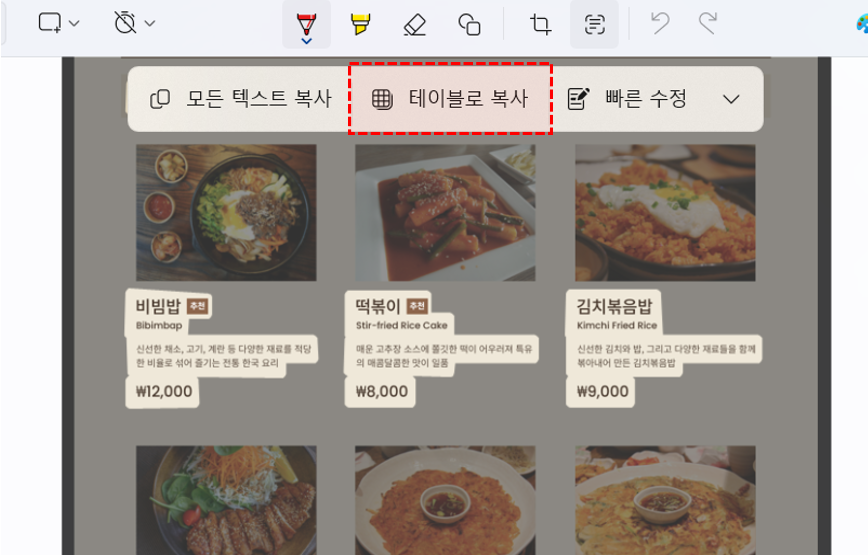Select the Kimchi Fried Rice label
868x555 pixels.
[617, 325]
